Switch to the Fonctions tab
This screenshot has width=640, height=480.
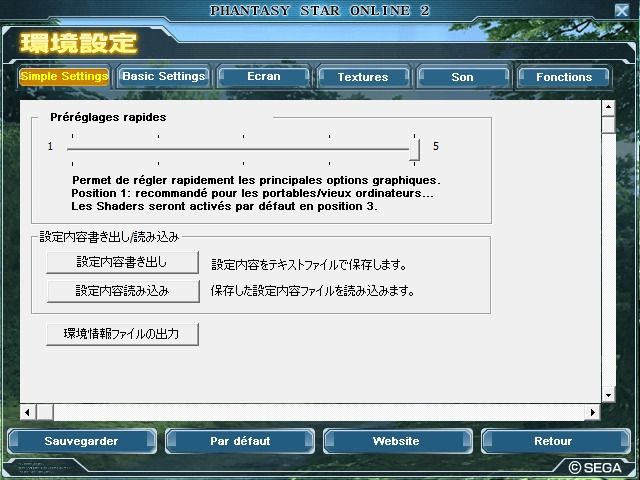click(x=564, y=77)
